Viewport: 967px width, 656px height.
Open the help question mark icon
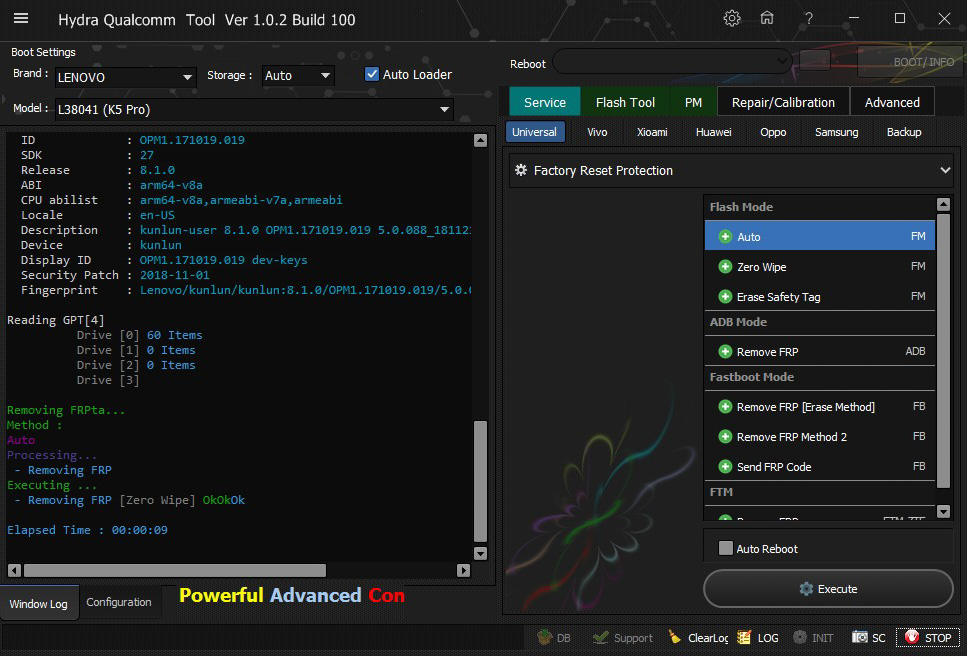point(808,19)
